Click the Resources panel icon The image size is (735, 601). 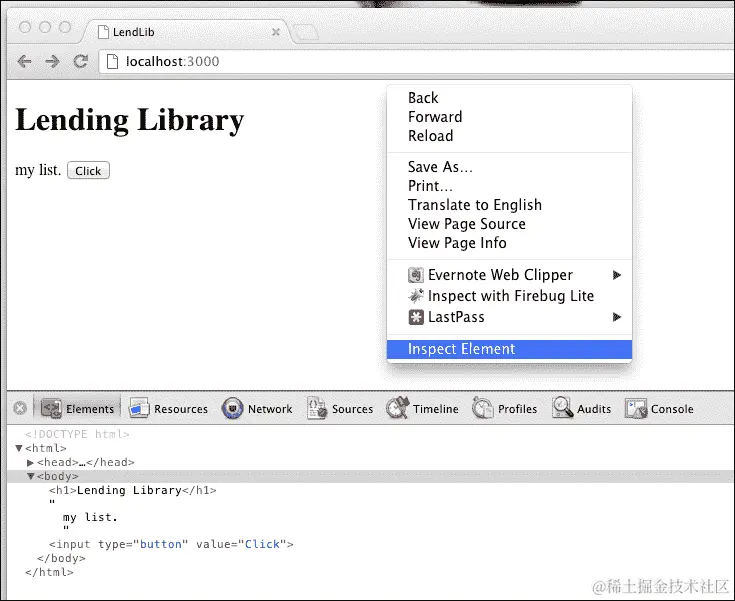139,408
